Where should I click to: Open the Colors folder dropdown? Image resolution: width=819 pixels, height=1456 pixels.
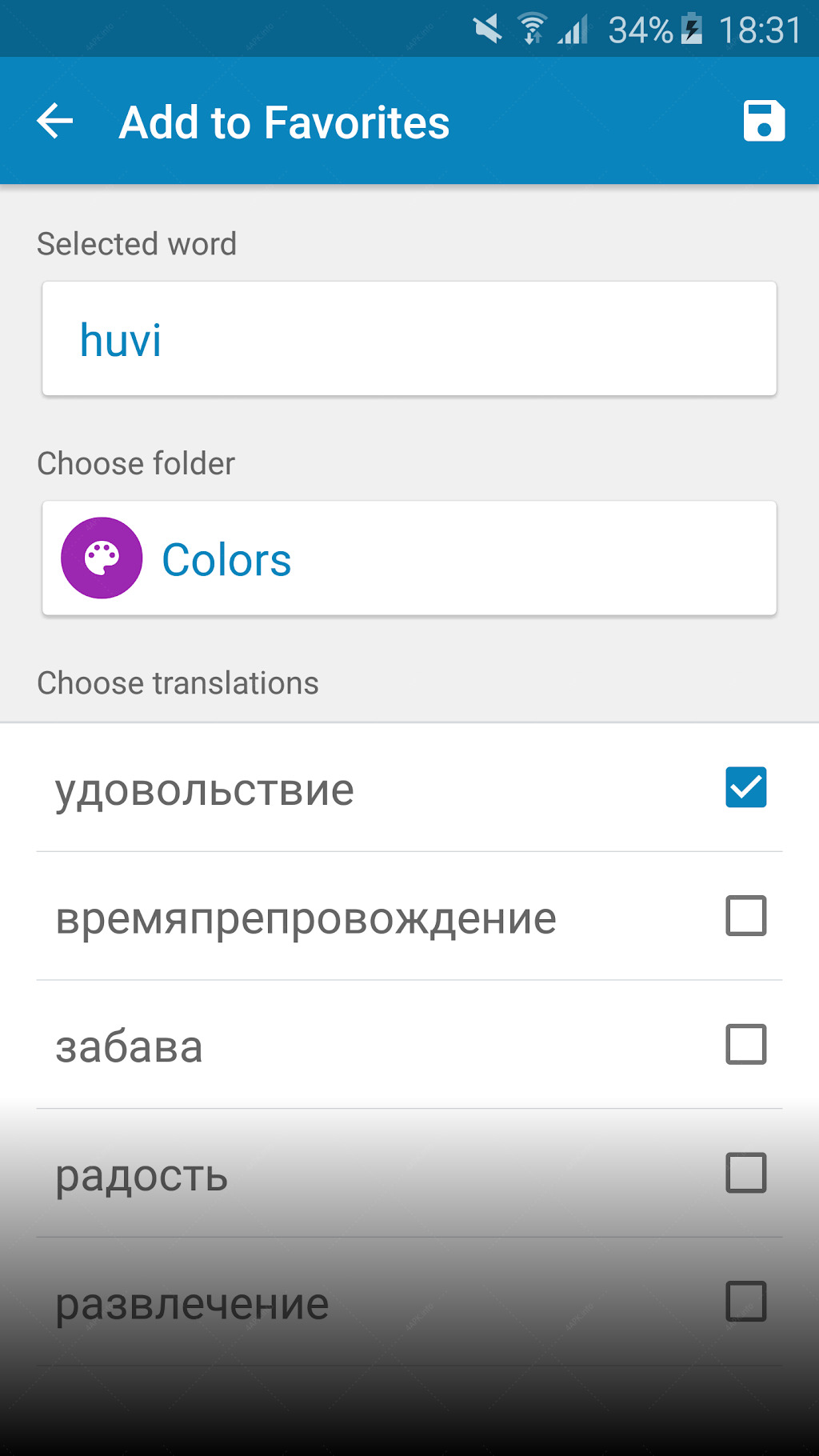click(409, 558)
